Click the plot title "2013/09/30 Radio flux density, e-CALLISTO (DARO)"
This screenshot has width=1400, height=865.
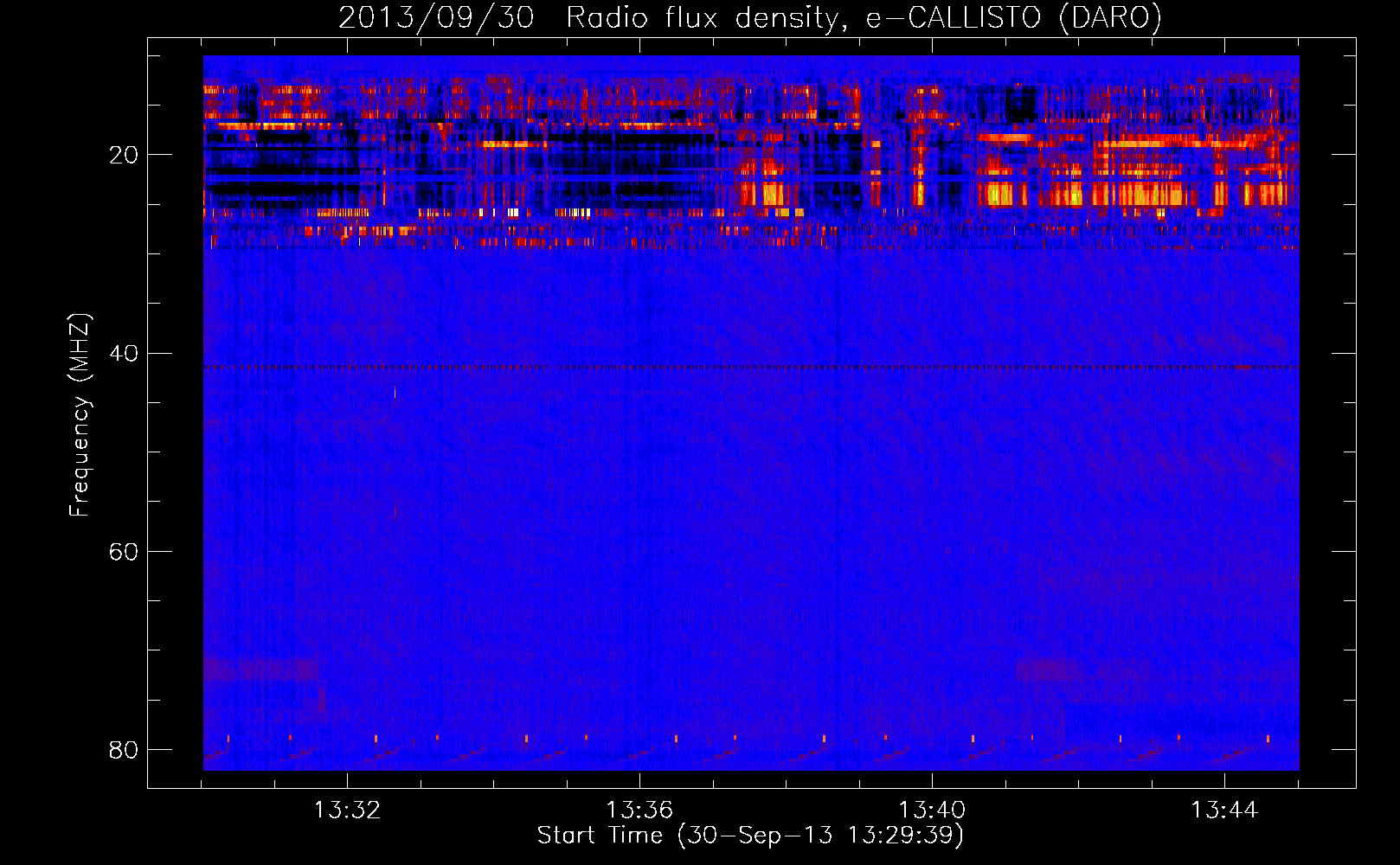tap(750, 17)
